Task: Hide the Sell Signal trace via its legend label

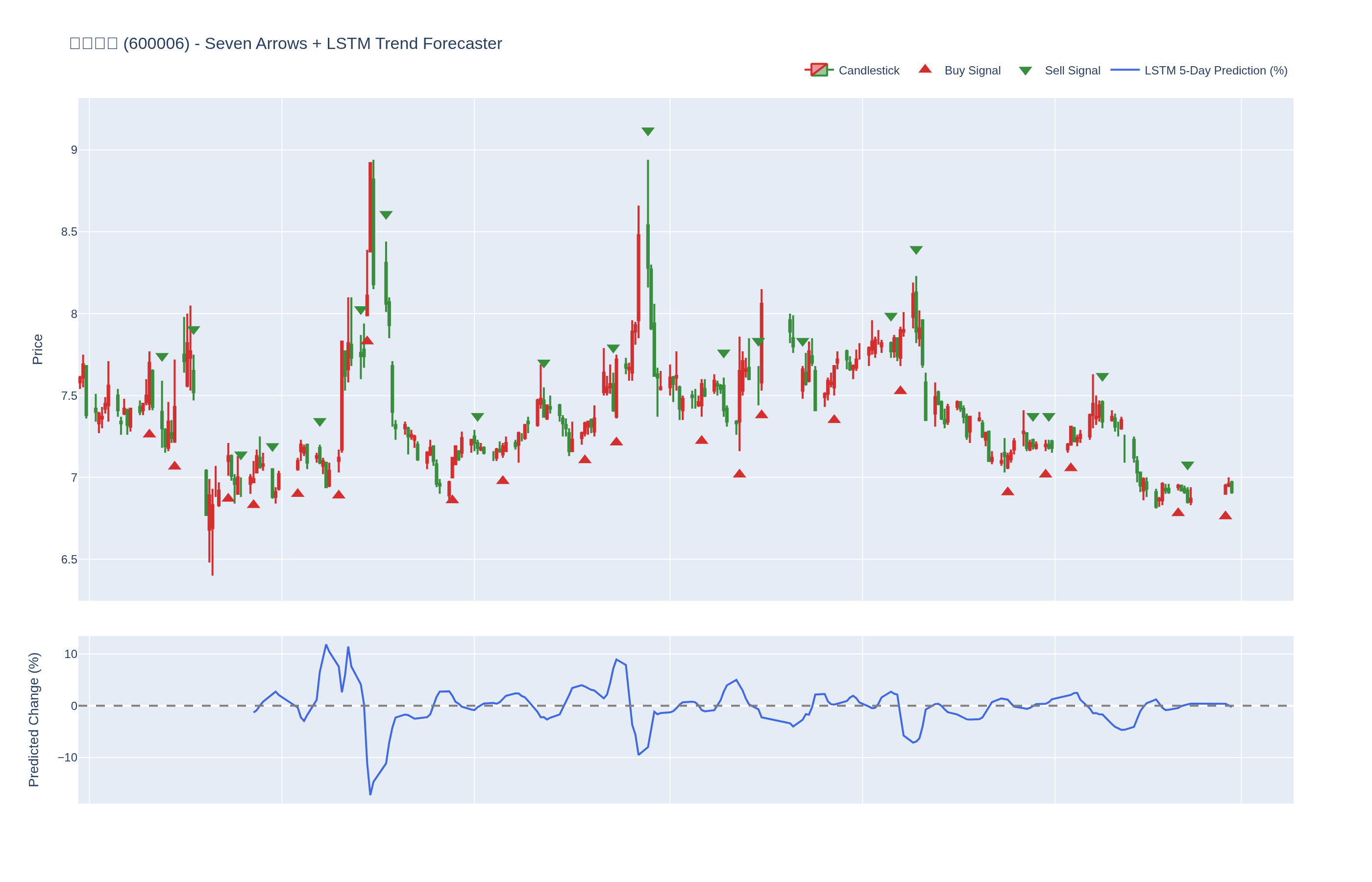Action: pyautogui.click(x=1072, y=71)
